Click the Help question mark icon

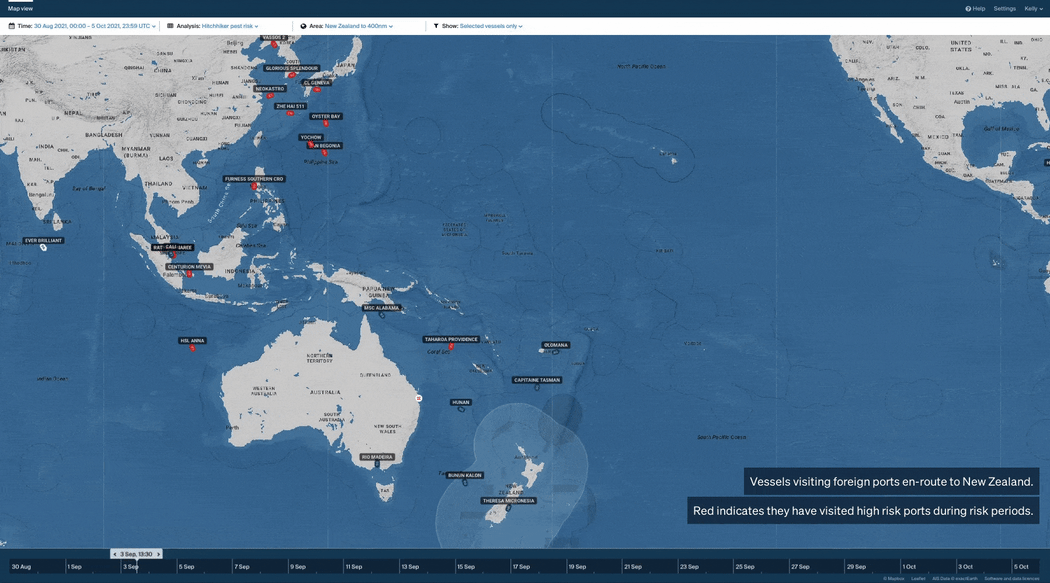coord(968,9)
